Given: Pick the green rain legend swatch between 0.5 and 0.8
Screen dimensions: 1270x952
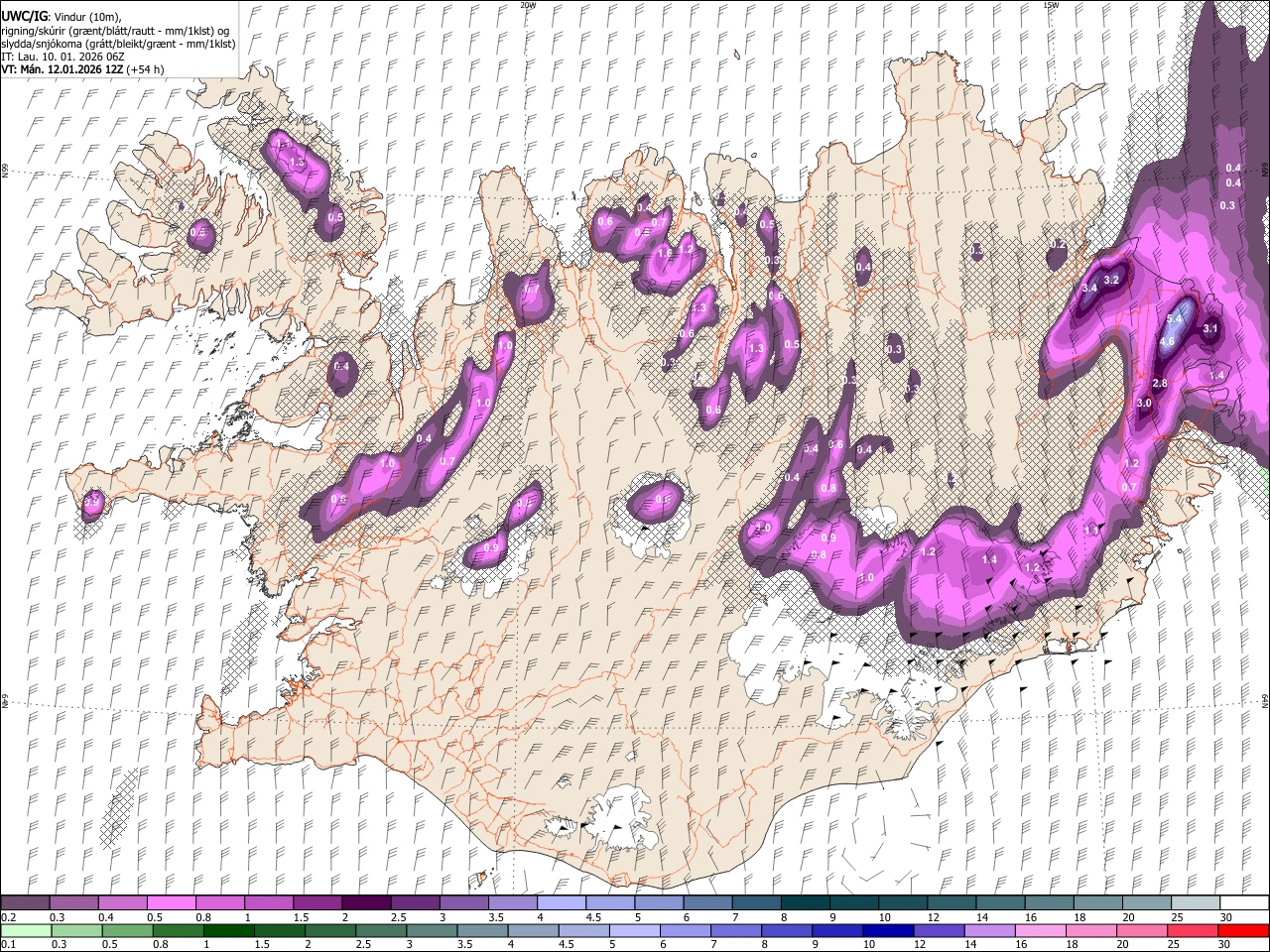Looking at the screenshot, I should pyautogui.click(x=129, y=930).
